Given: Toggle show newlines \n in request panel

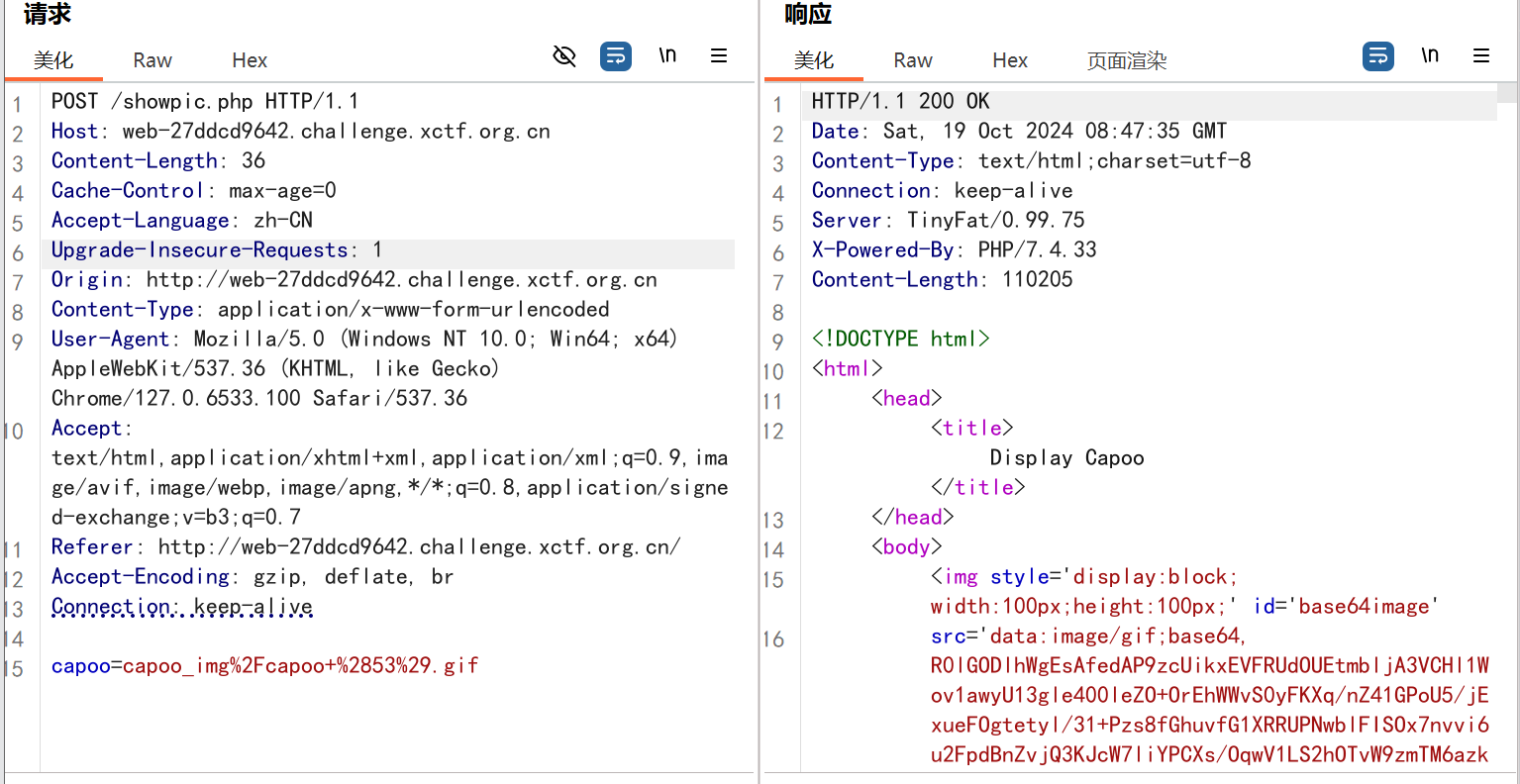Looking at the screenshot, I should [x=667, y=55].
